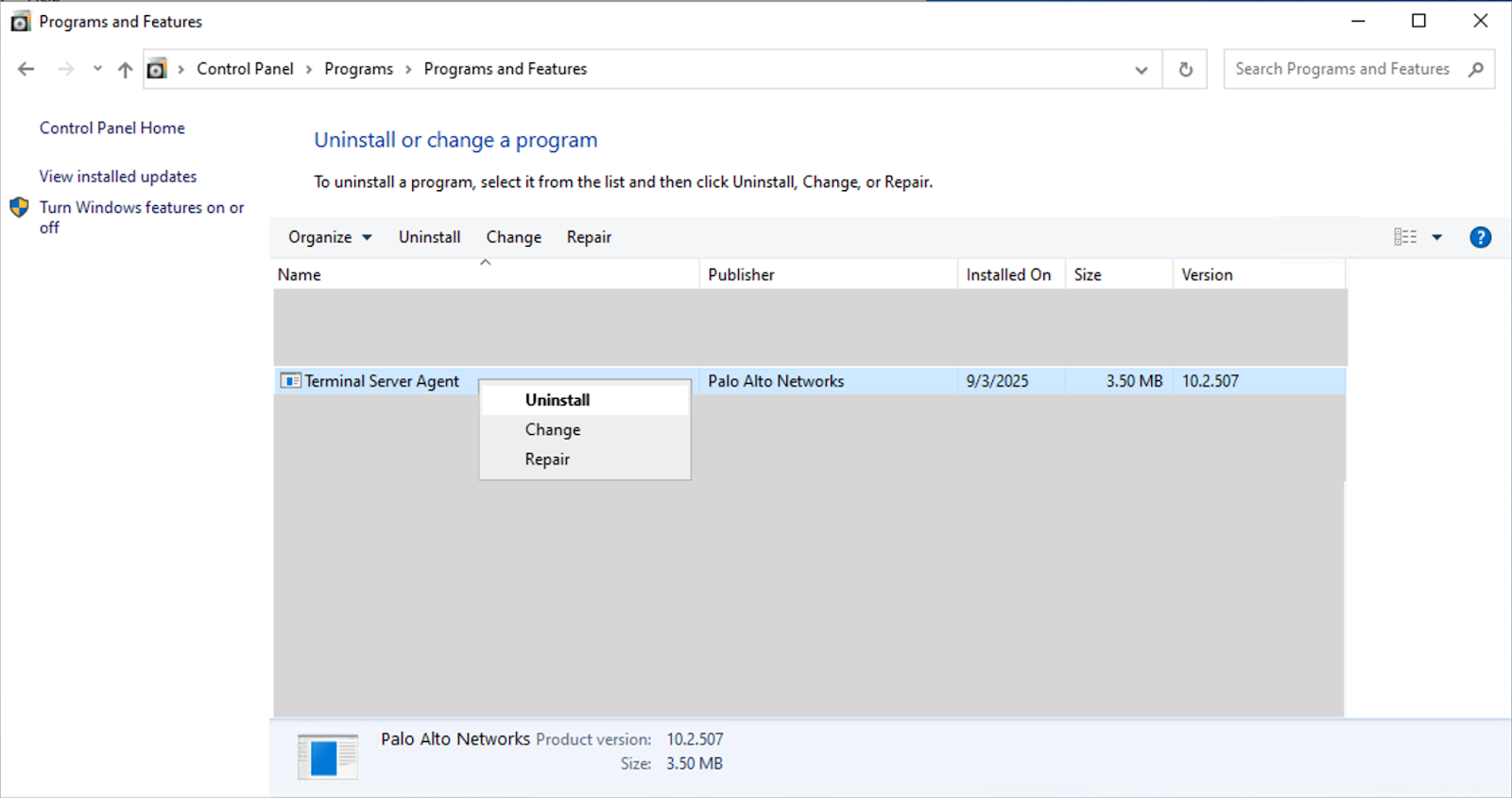
Task: Click Programs and Features breadcrumb segment
Action: [x=506, y=69]
